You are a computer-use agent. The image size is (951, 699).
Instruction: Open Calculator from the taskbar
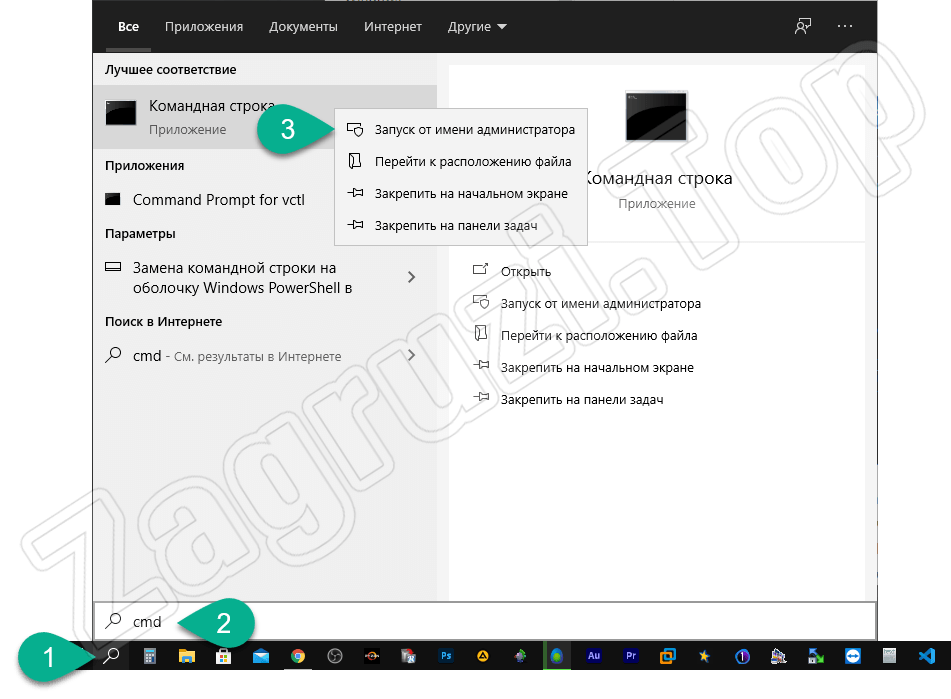point(150,656)
